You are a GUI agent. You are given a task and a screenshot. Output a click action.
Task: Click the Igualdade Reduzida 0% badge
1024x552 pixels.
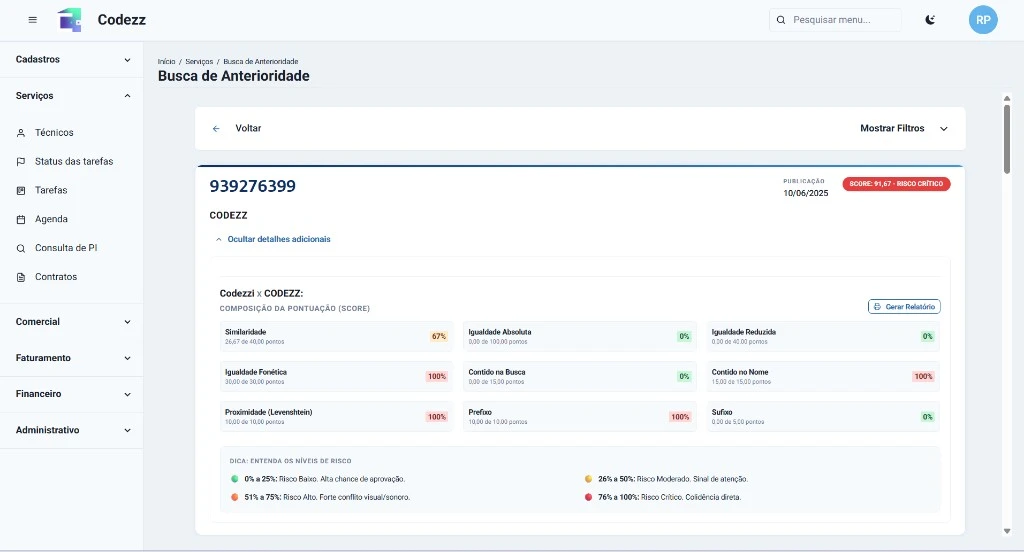pyautogui.click(x=927, y=336)
